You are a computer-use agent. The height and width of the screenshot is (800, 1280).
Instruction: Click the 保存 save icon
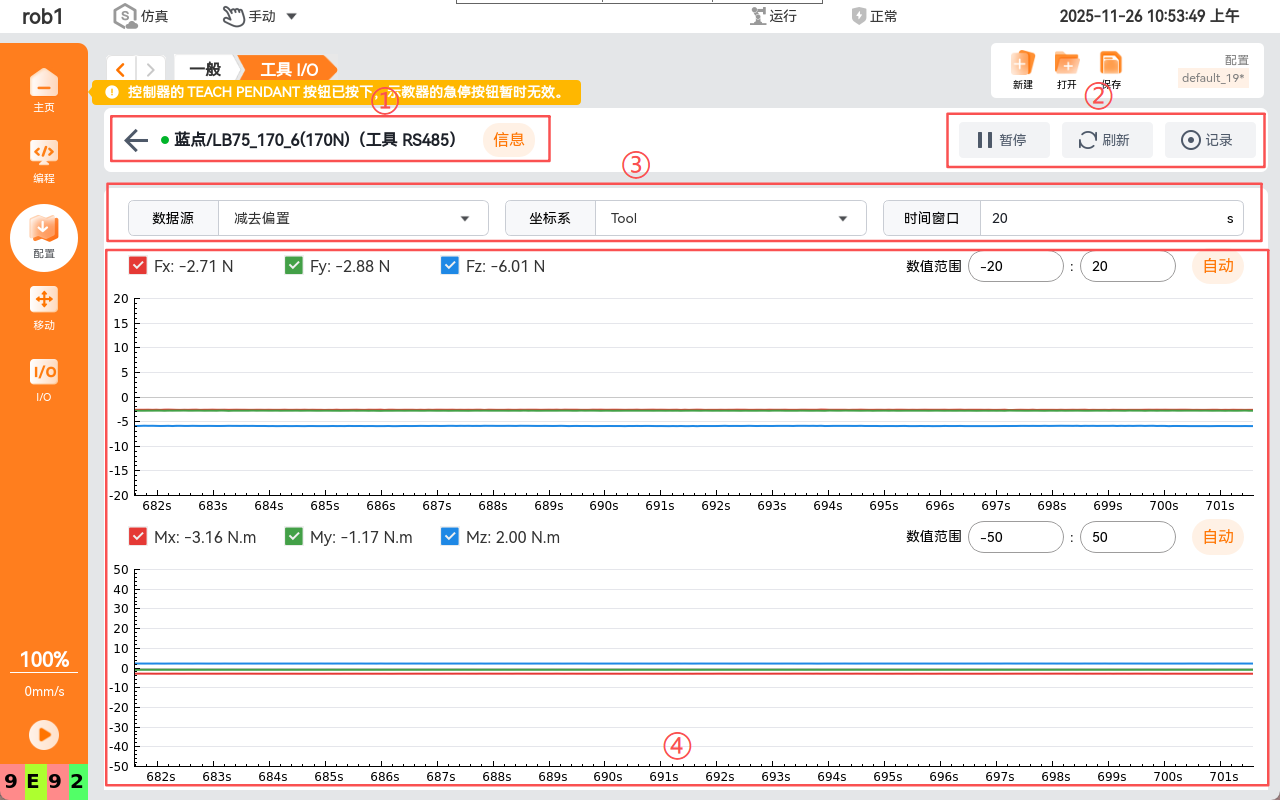pos(1111,65)
